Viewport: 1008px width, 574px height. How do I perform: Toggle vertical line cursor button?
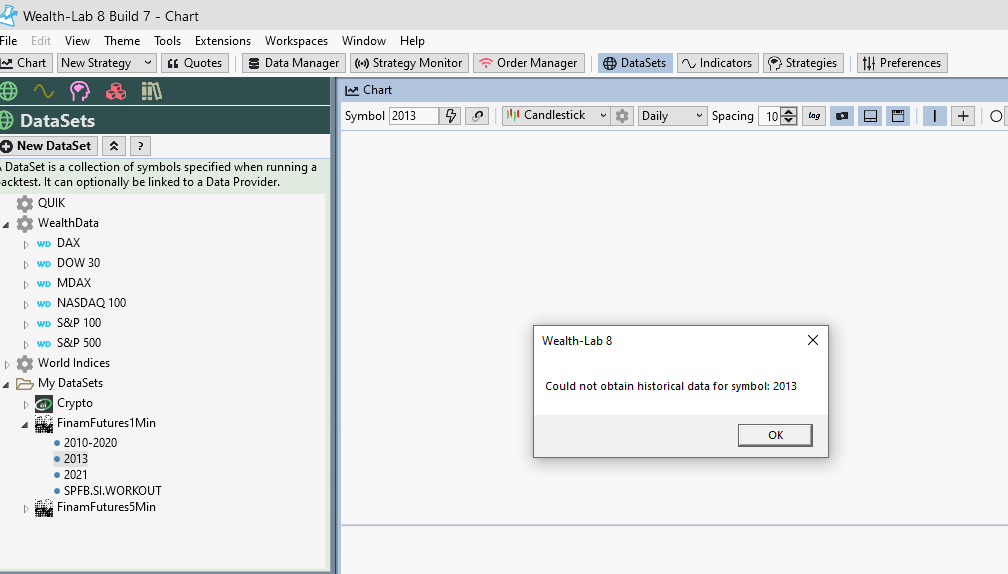(x=935, y=116)
